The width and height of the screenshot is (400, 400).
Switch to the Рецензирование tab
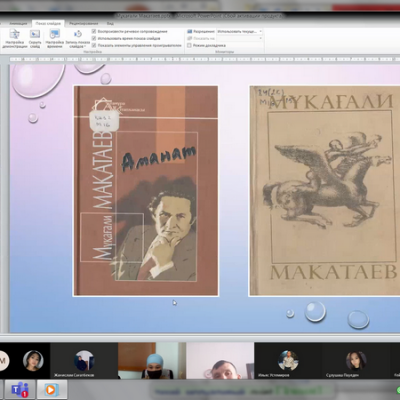(84, 24)
